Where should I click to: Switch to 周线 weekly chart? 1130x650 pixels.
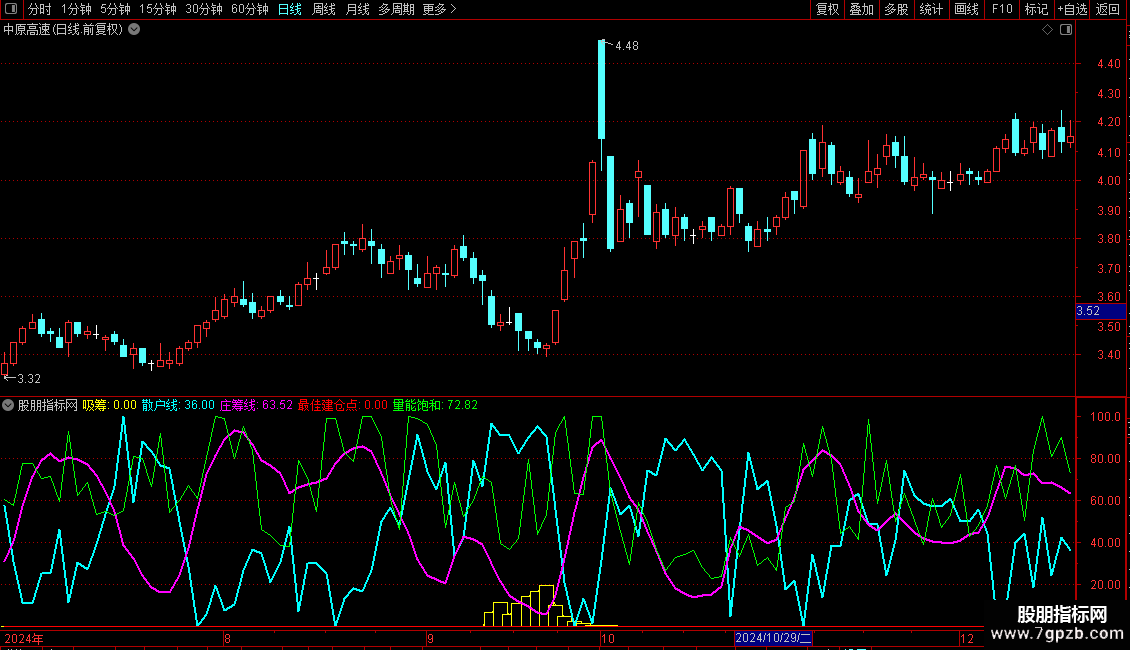(x=324, y=9)
